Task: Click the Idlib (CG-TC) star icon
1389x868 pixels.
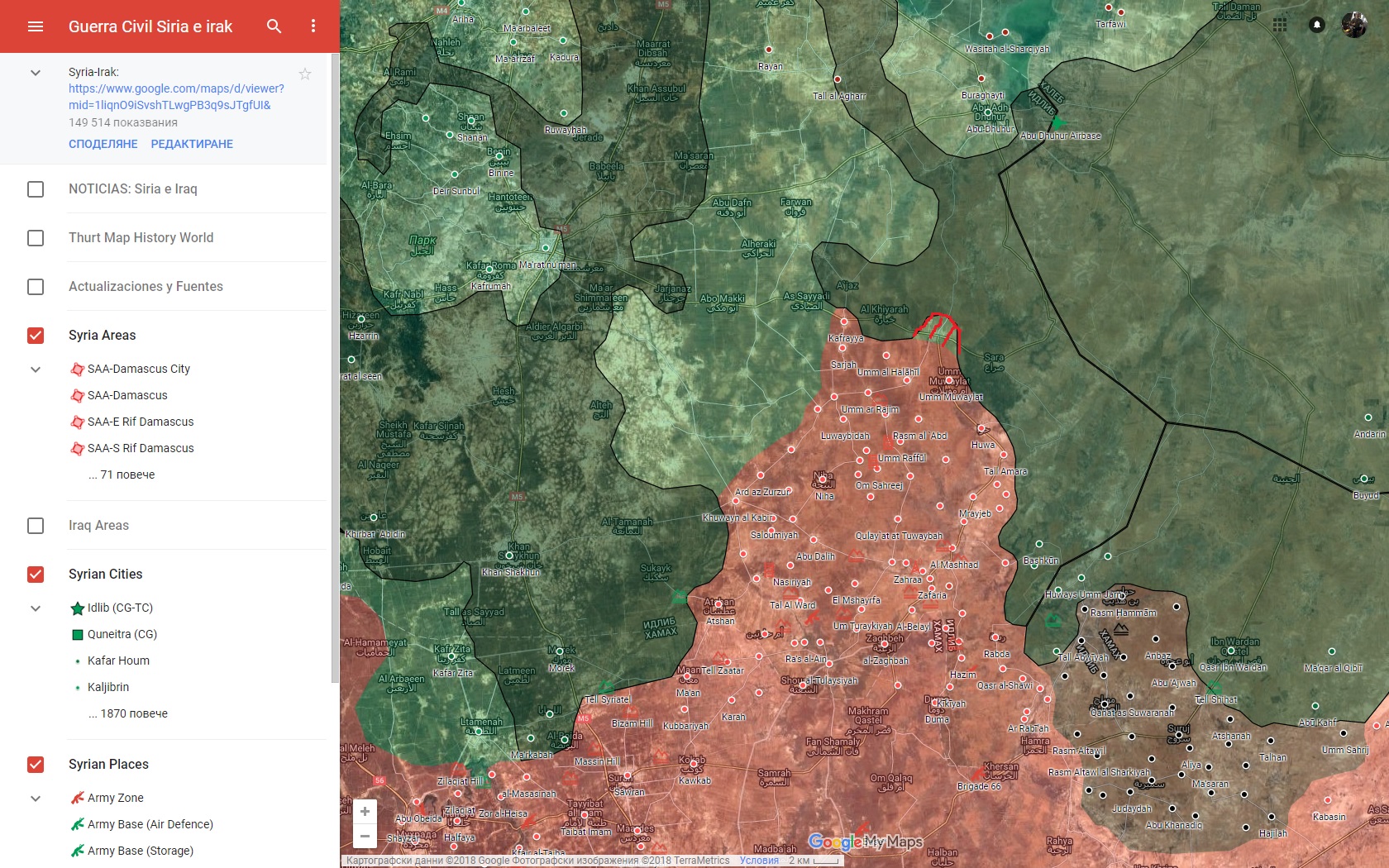Action: pyautogui.click(x=78, y=608)
